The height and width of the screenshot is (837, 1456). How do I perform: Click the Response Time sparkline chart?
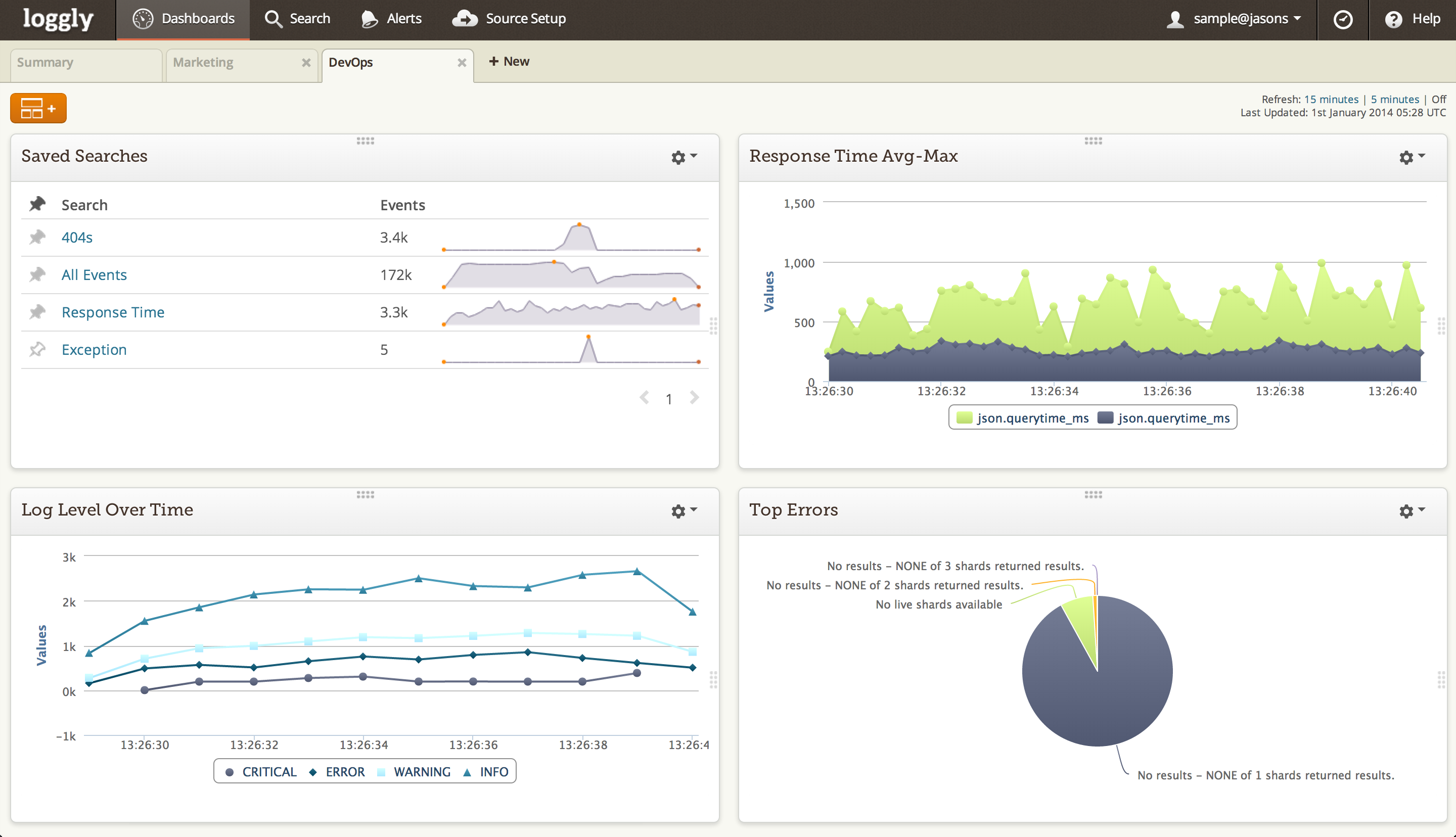[x=571, y=312]
